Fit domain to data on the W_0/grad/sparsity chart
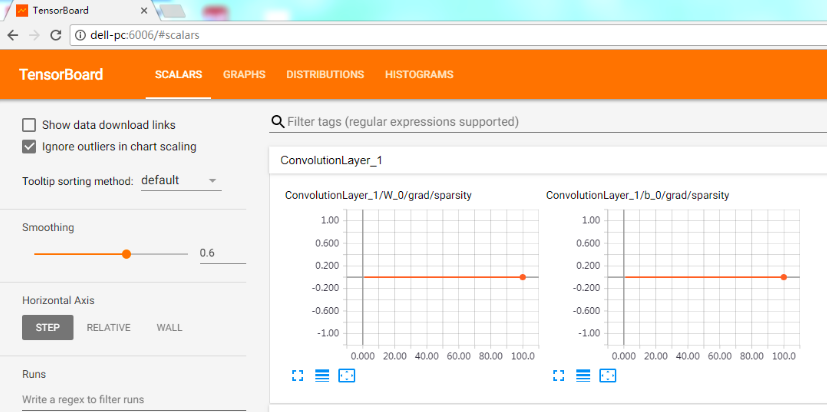 347,376
